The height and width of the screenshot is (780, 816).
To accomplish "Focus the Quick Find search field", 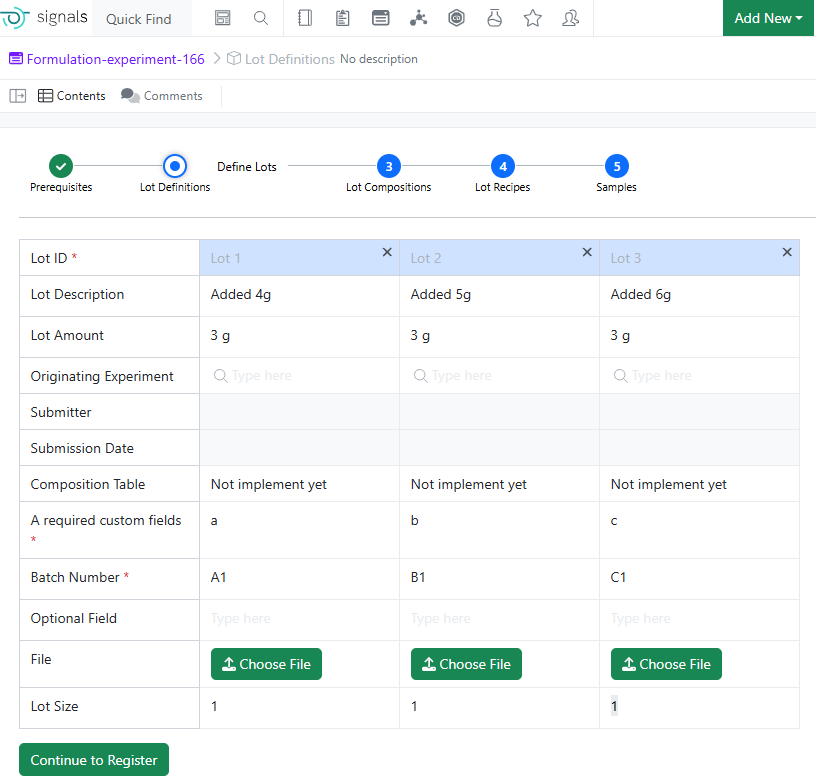I will point(142,19).
